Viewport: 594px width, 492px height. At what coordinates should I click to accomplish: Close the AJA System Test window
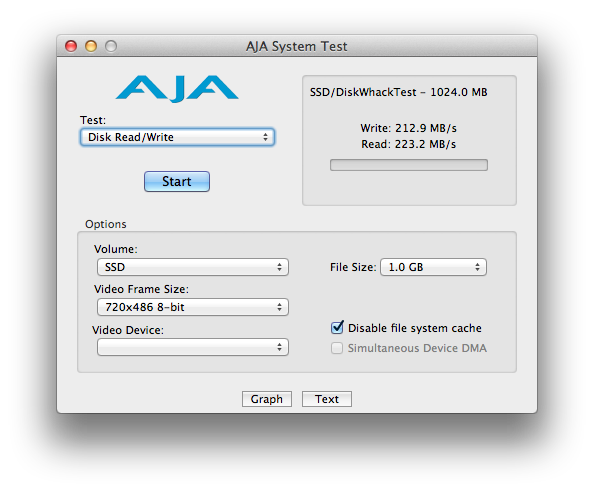pyautogui.click(x=71, y=46)
